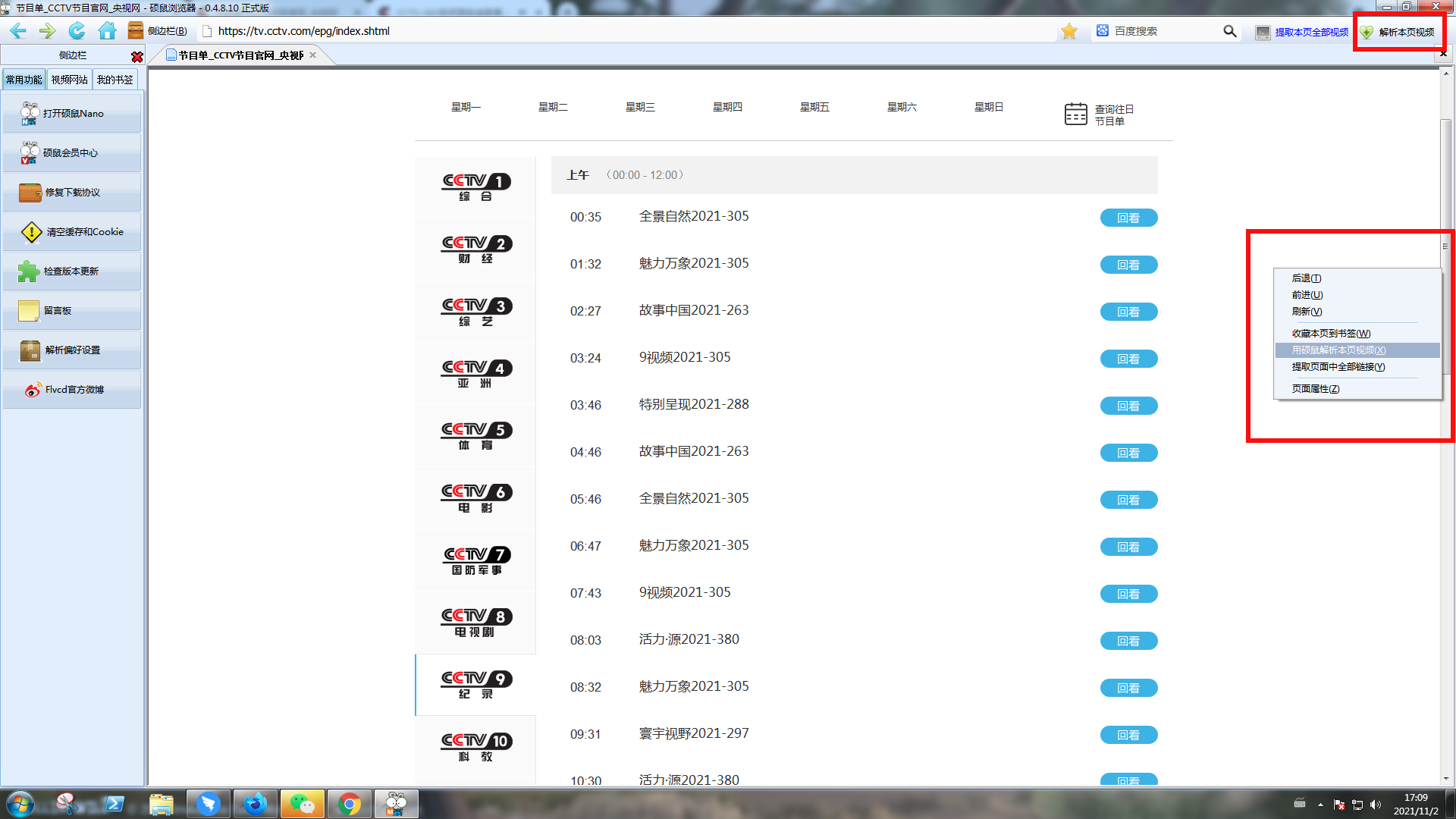Open the 查询往日节目单 calendar icon
This screenshot has height=819, width=1456.
(x=1075, y=114)
